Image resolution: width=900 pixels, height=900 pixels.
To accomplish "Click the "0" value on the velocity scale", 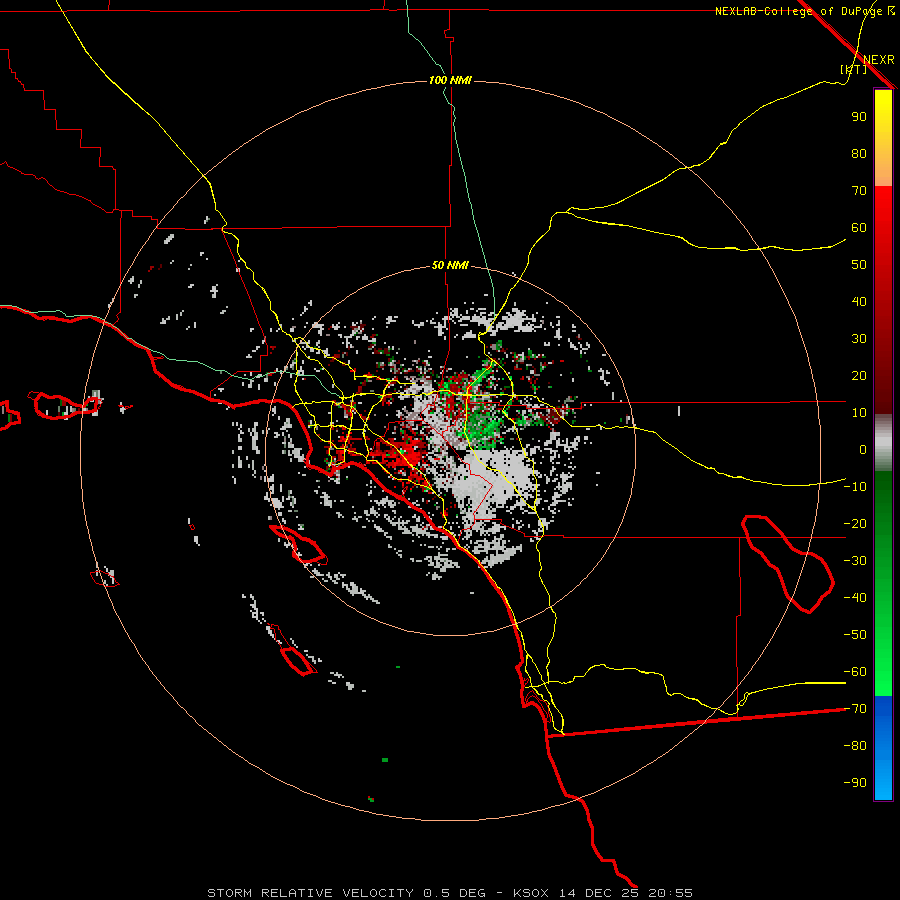I will [863, 450].
